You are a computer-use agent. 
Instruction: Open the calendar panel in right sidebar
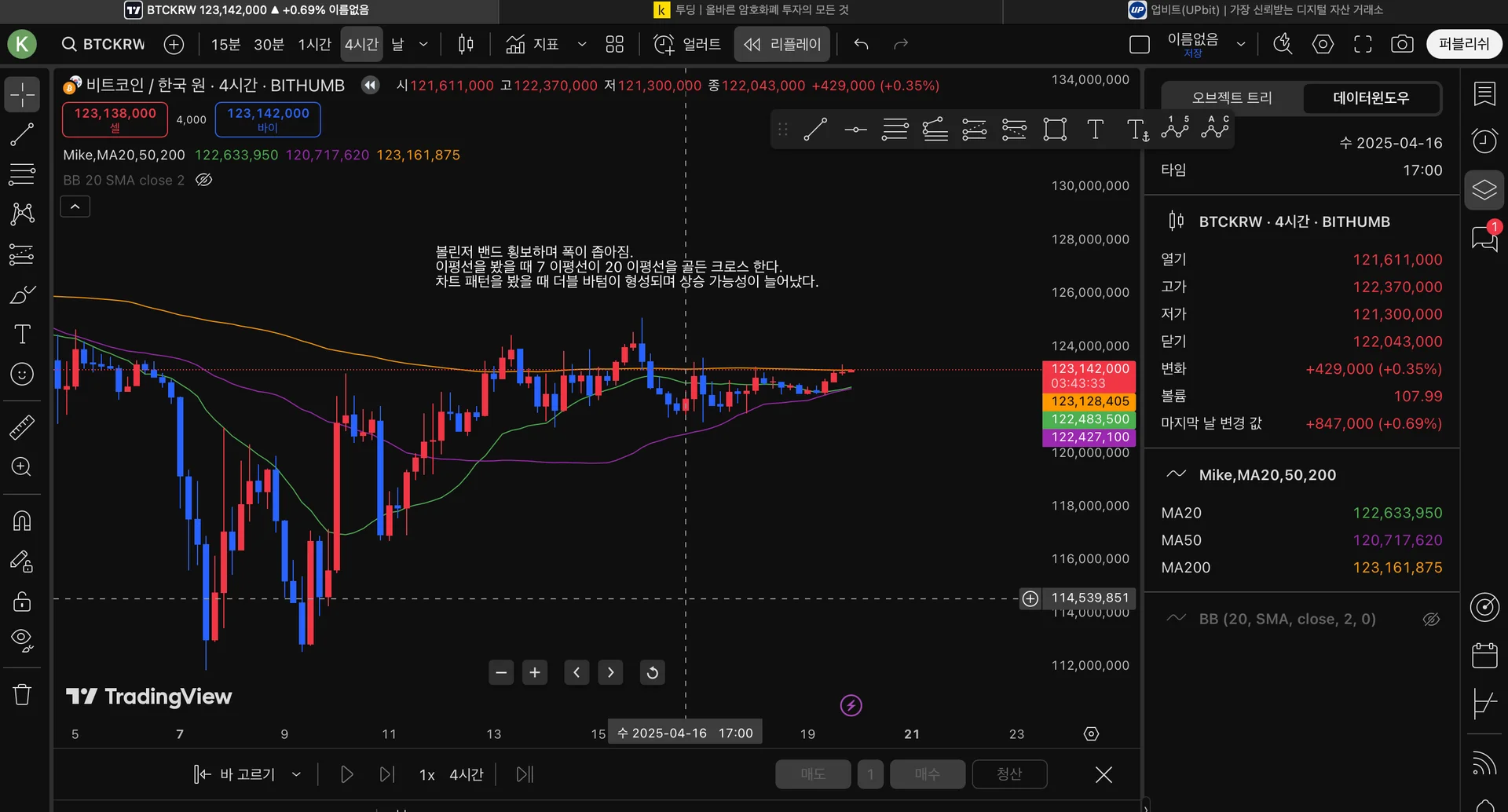coord(1484,655)
